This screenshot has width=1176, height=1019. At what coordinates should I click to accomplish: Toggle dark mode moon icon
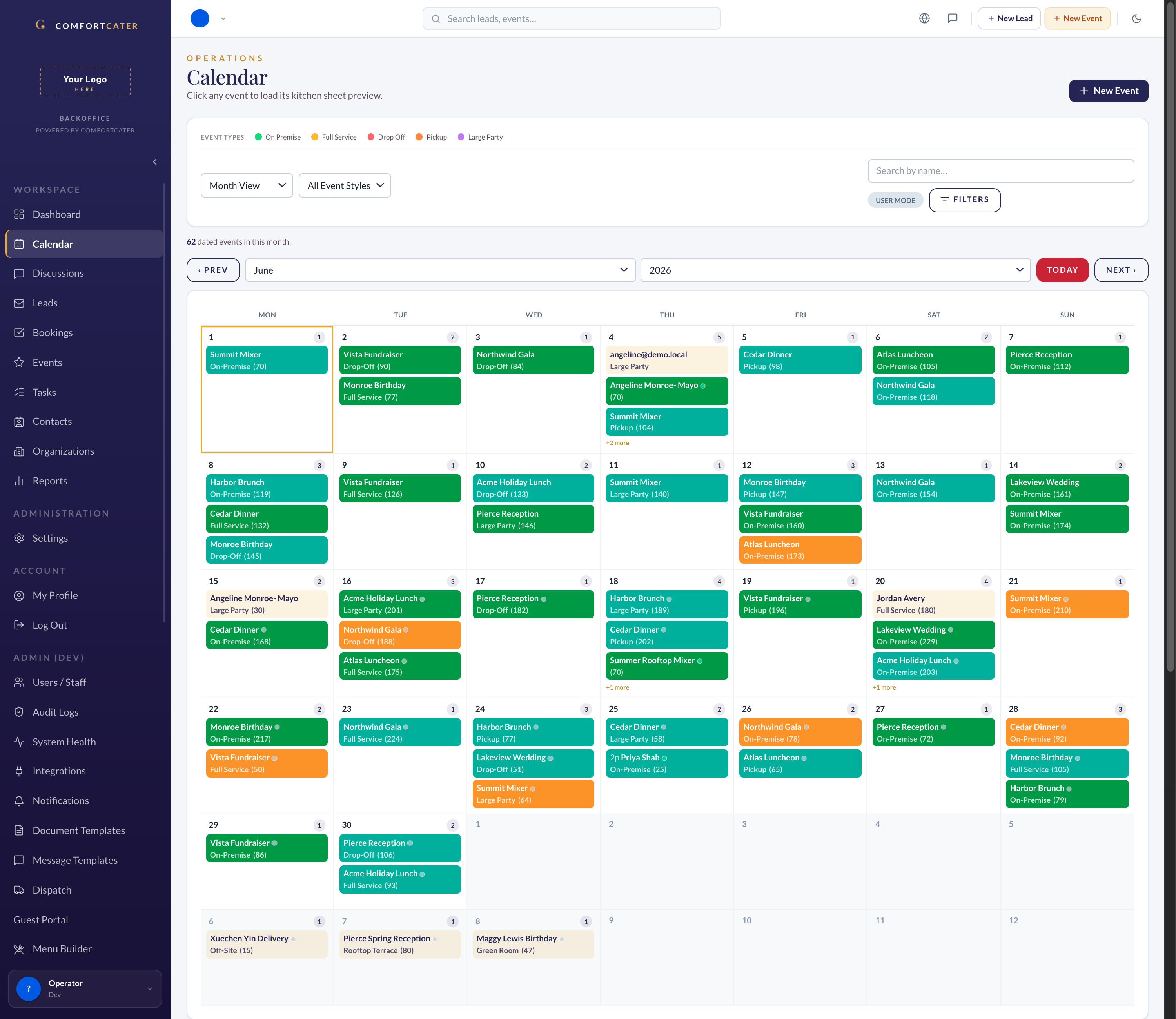tap(1136, 18)
